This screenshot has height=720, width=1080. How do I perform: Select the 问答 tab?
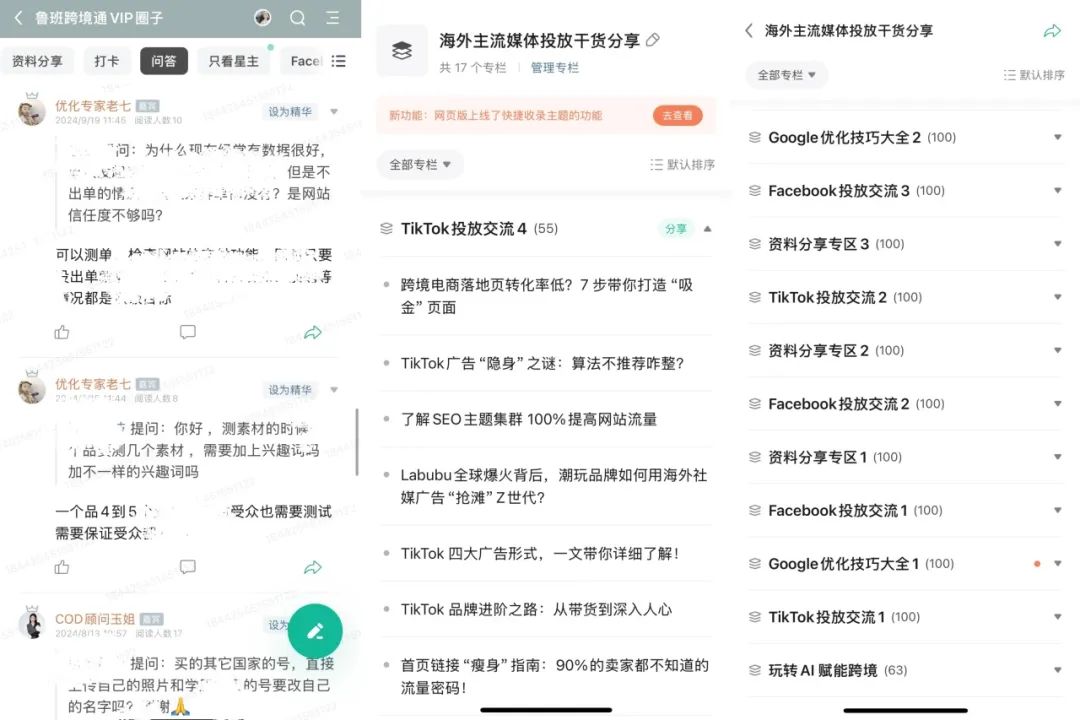click(x=164, y=61)
